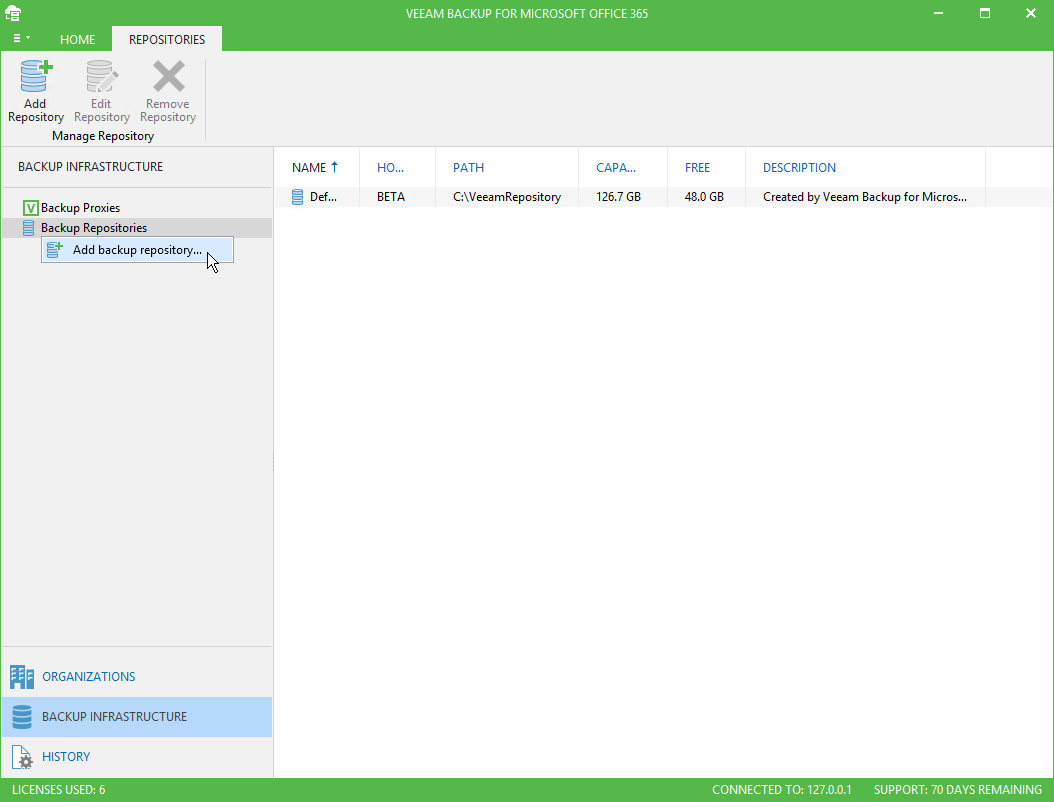Sort by the FREE column header
Viewport: 1054px width, 802px height.
[x=697, y=167]
